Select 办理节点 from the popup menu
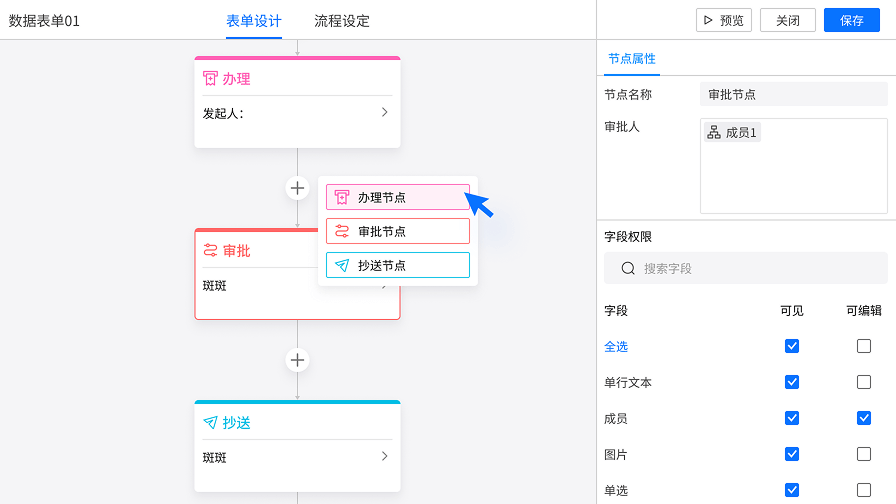Screen dimensions: 896x504 [398, 197]
